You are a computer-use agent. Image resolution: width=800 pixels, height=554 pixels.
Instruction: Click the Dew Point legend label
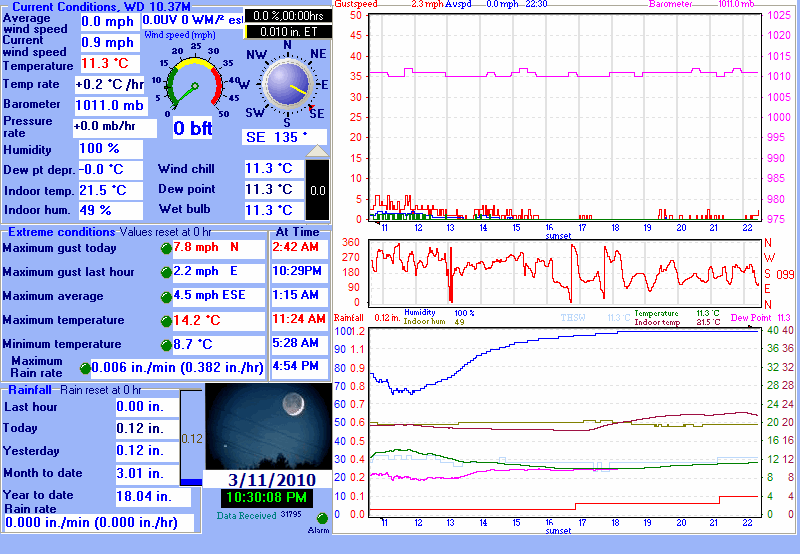(x=751, y=318)
